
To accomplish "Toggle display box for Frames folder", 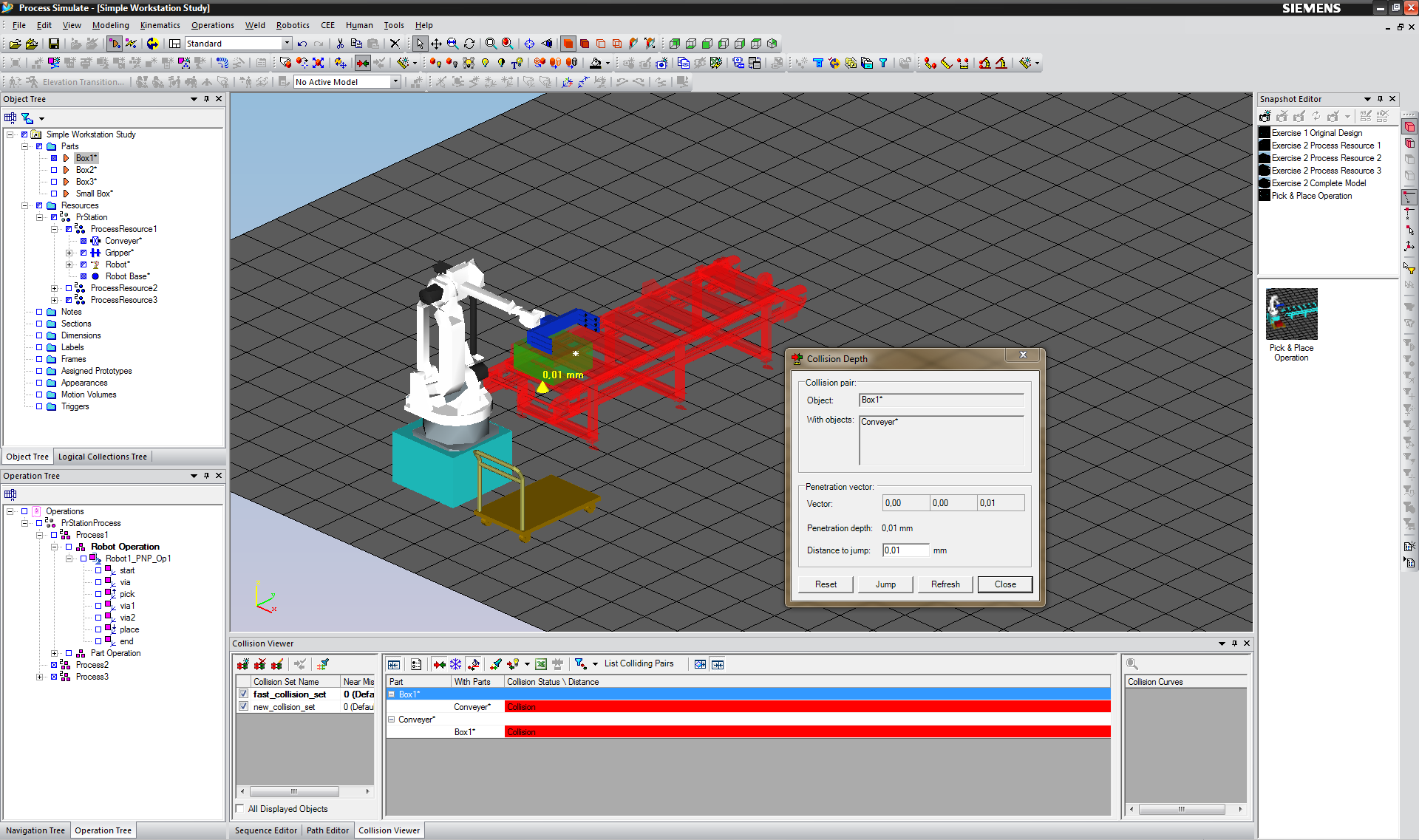I will click(39, 359).
